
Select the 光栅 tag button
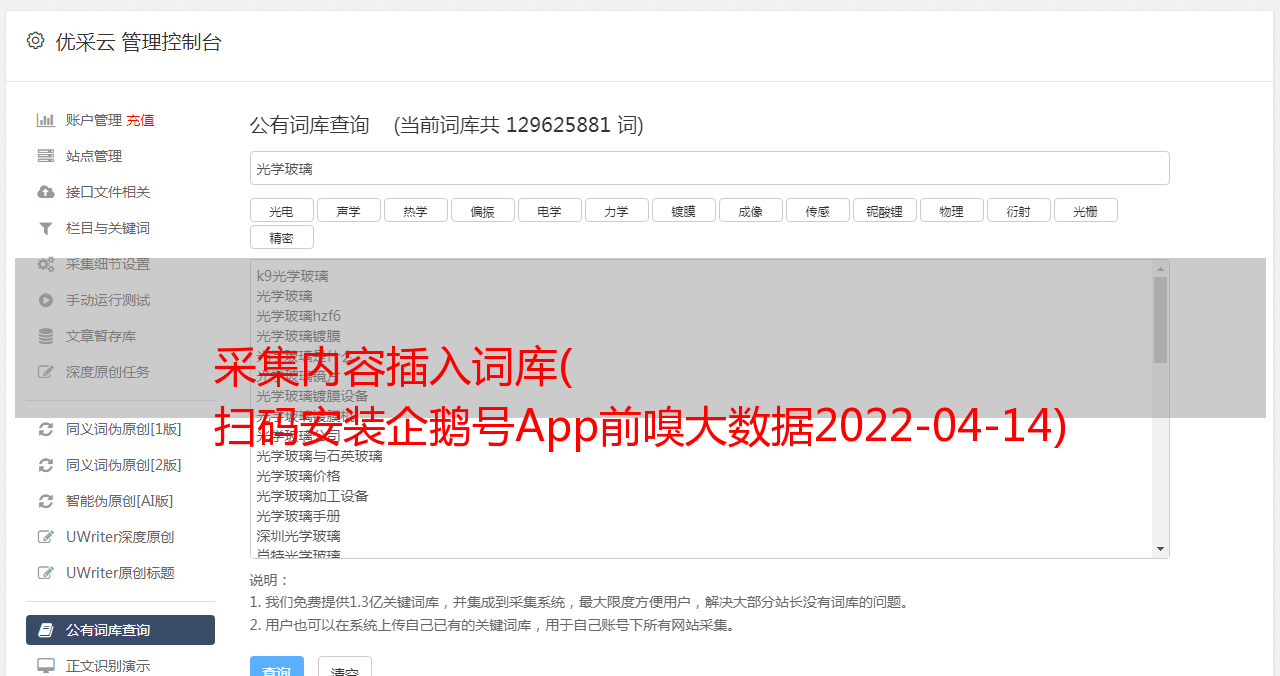pyautogui.click(x=1085, y=210)
